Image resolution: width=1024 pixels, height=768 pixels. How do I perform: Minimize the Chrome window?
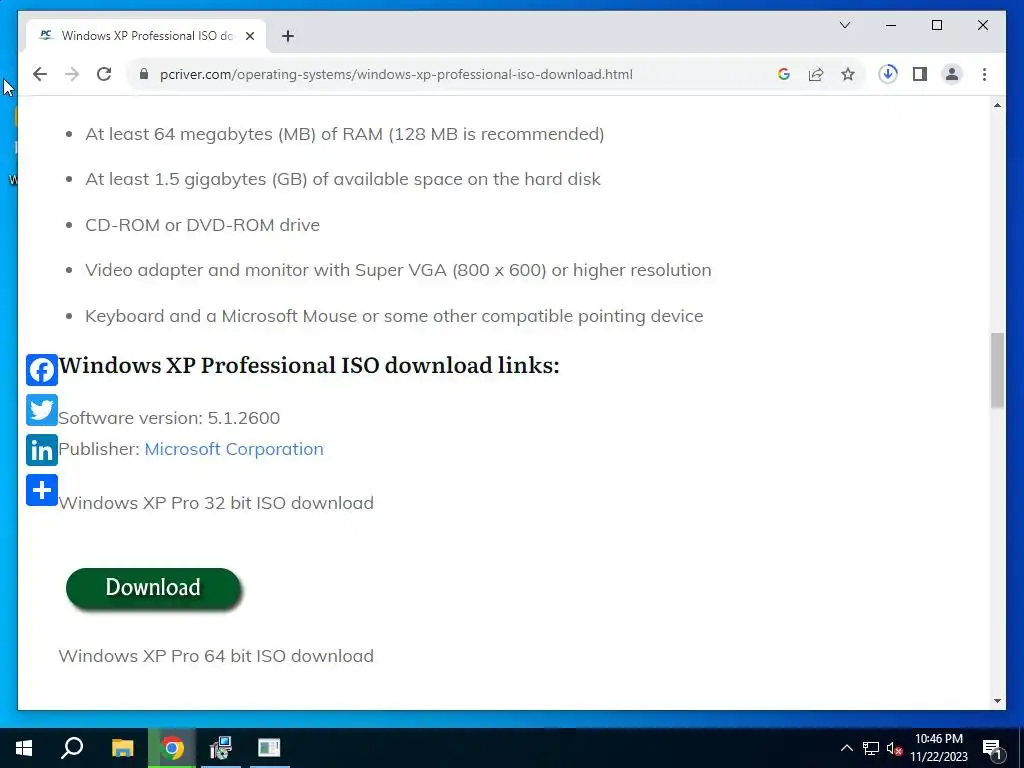891,25
